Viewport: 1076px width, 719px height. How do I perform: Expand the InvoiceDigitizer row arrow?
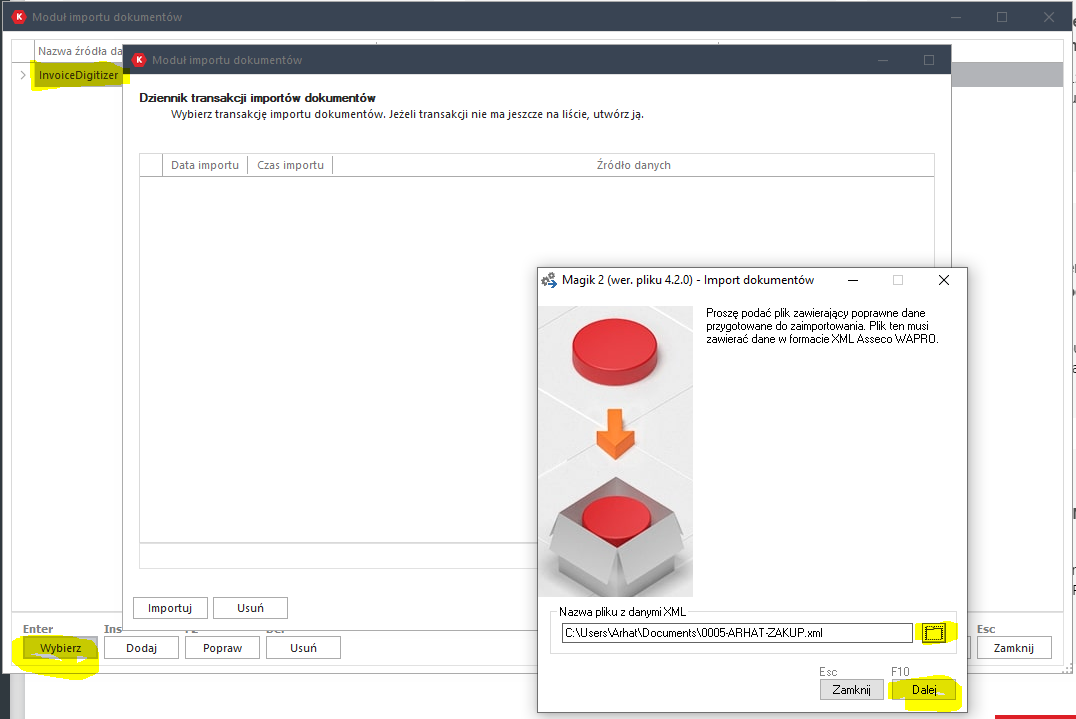click(23, 75)
